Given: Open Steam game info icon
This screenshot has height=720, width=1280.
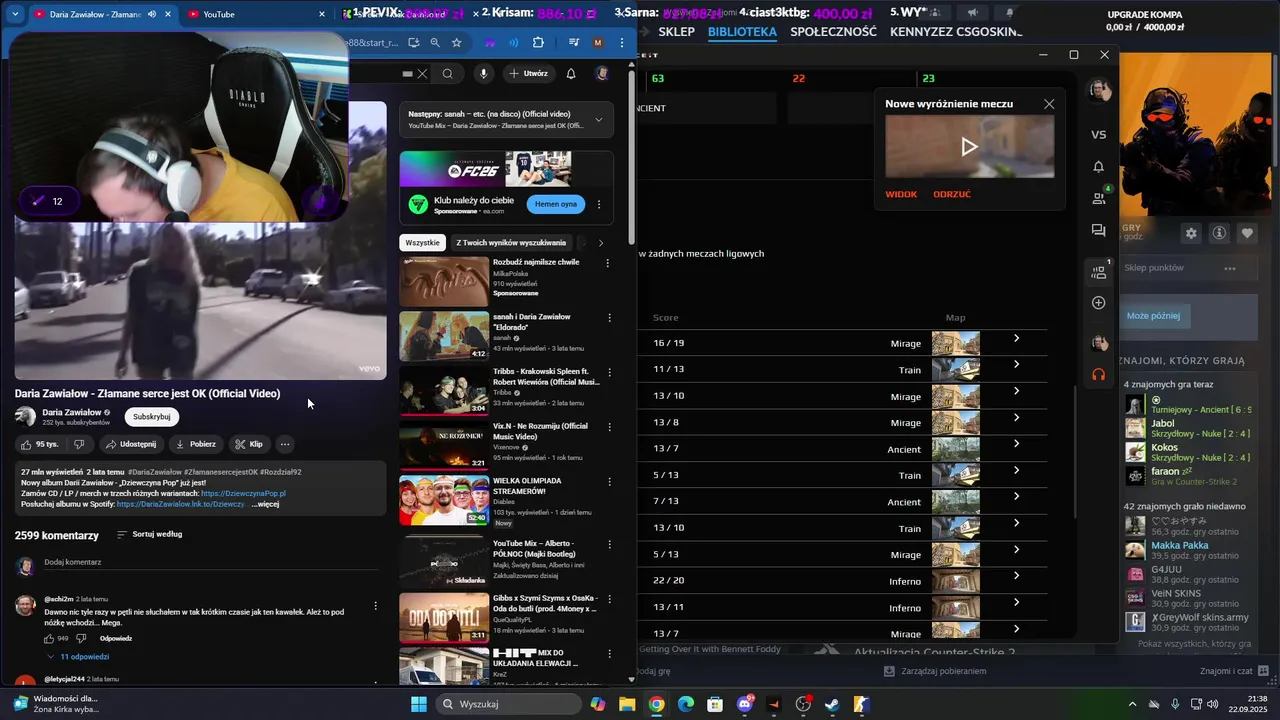Looking at the screenshot, I should tap(1219, 233).
